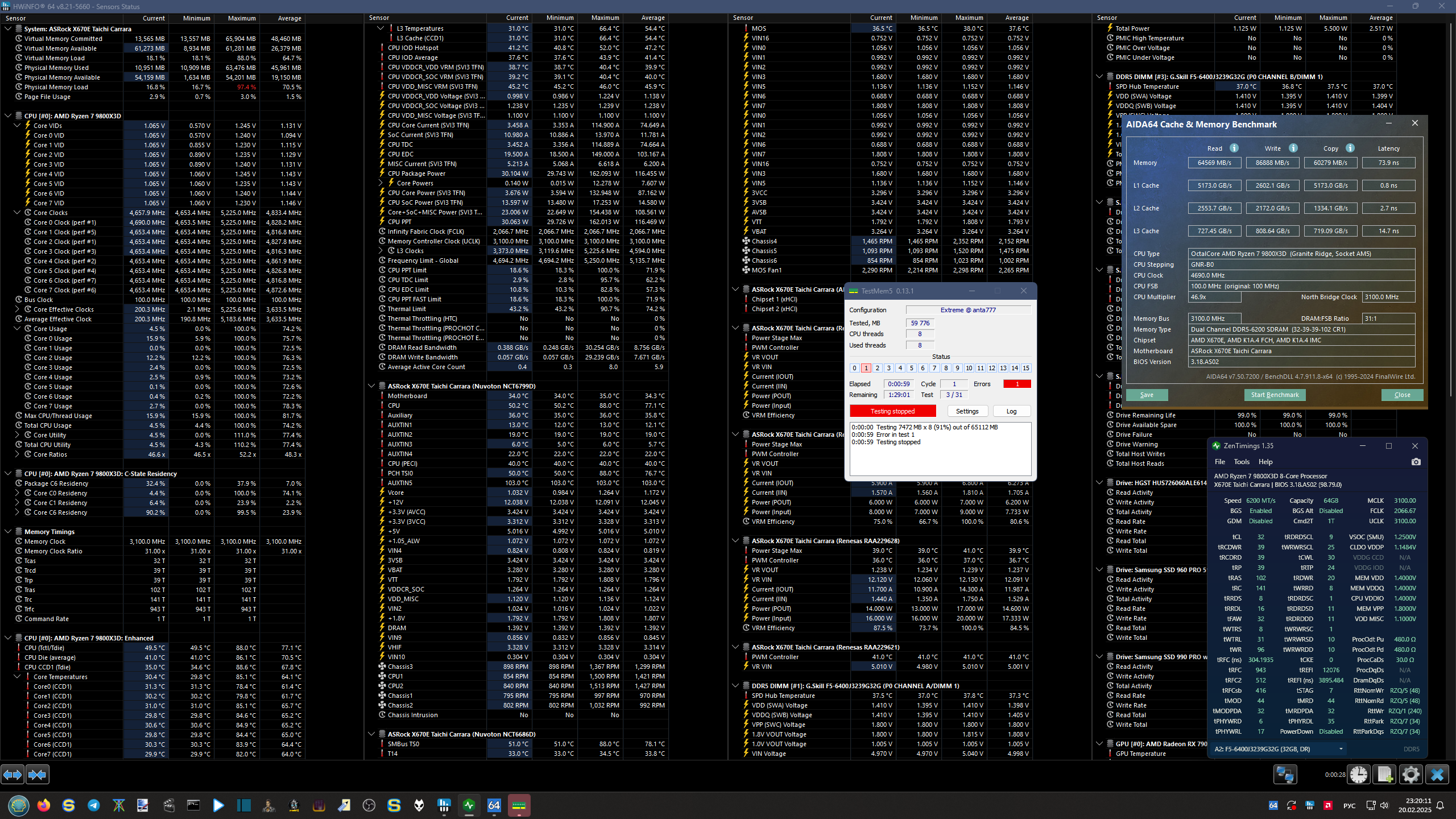Expand the Core Effective Clocks node

17,309
